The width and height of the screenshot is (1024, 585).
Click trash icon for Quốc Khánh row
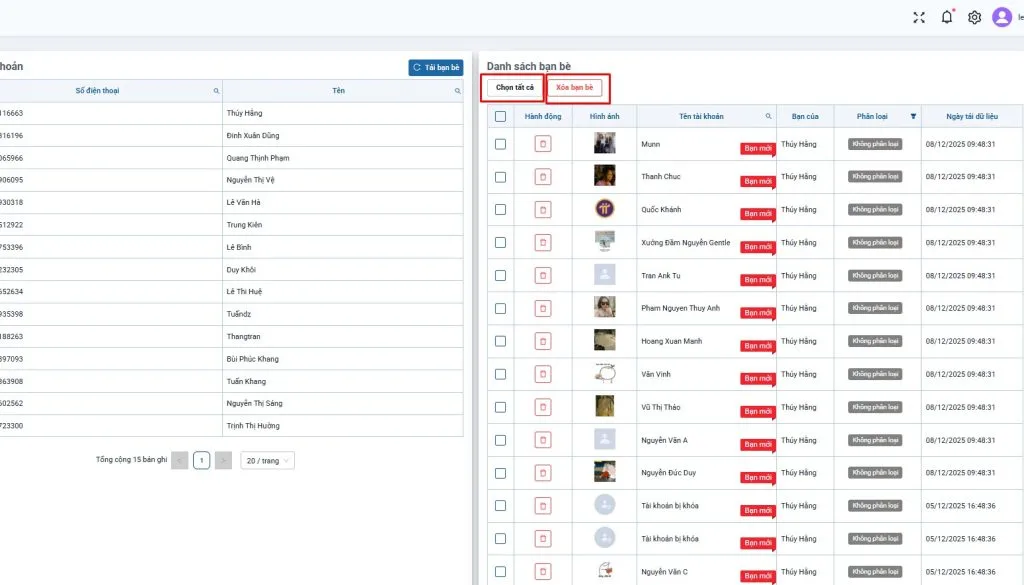(x=543, y=210)
